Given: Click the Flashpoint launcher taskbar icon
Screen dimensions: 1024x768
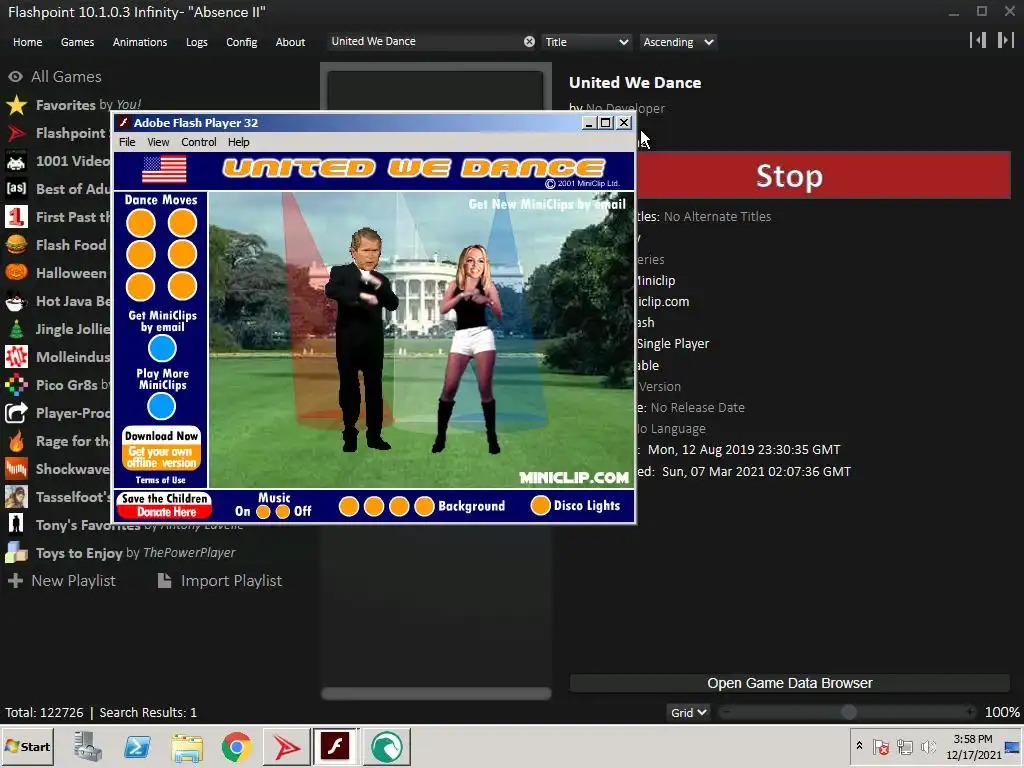Looking at the screenshot, I should point(286,746).
